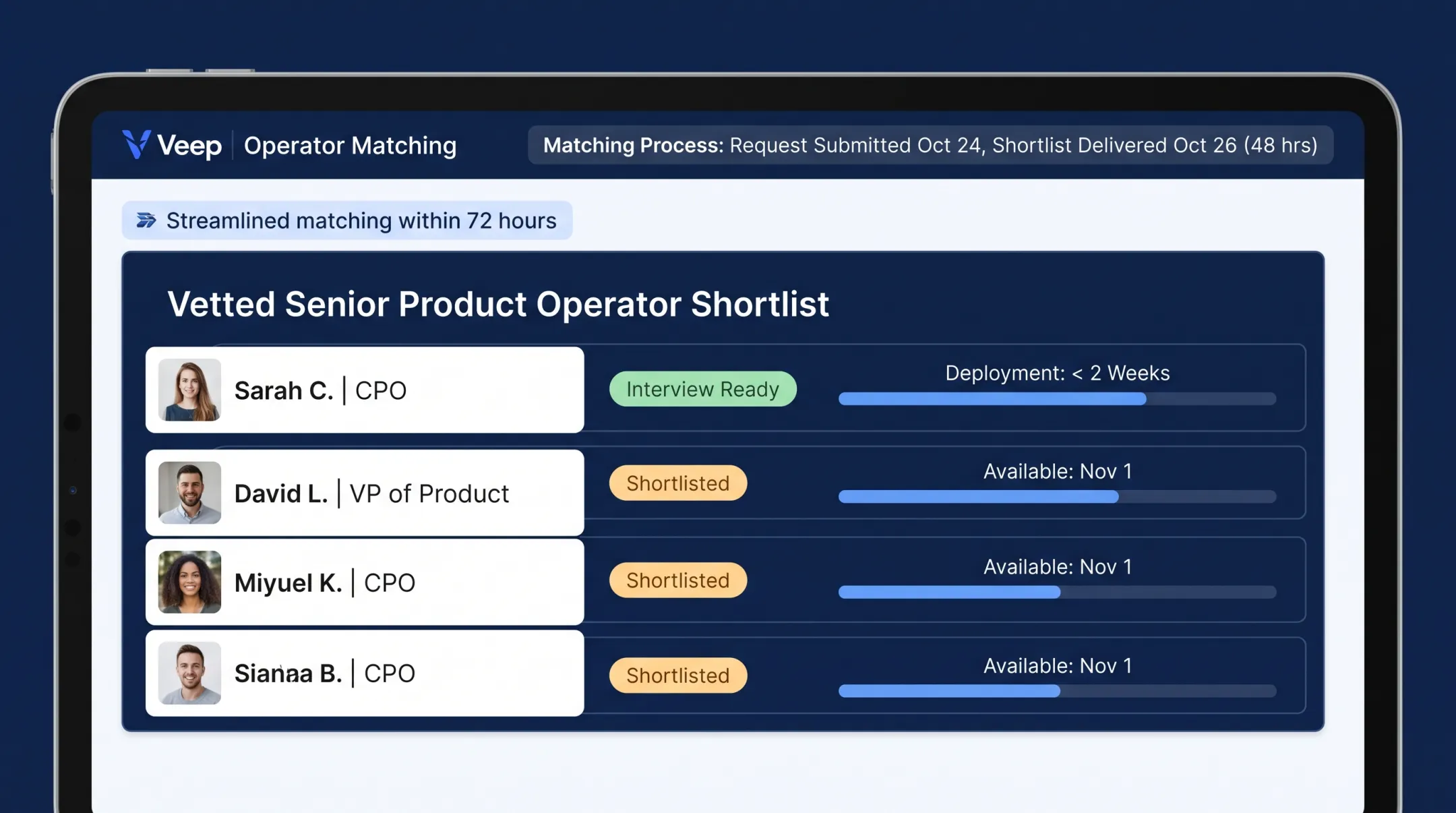Image resolution: width=1456 pixels, height=813 pixels.
Task: Click the Interview Ready badge
Action: [x=703, y=389]
